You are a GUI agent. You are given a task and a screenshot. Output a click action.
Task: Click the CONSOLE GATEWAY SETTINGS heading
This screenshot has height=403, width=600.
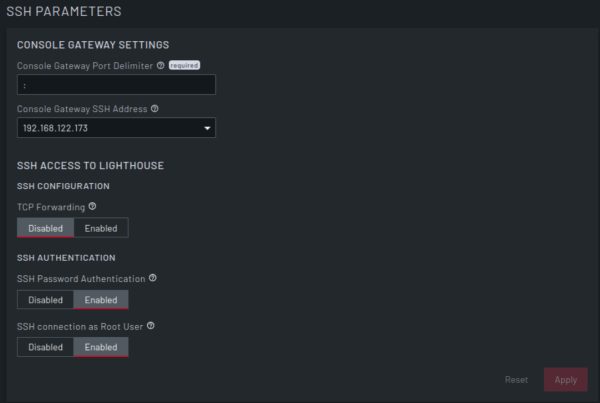point(93,45)
